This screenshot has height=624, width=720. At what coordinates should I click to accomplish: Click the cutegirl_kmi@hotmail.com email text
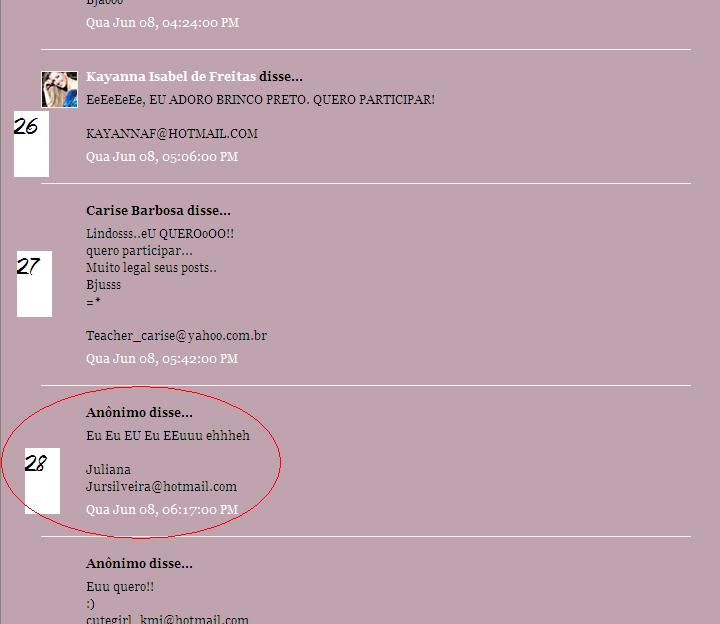click(x=167, y=619)
